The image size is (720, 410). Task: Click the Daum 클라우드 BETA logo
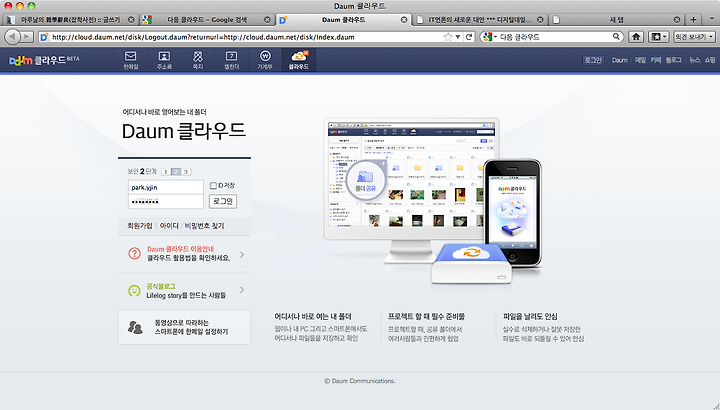44,60
